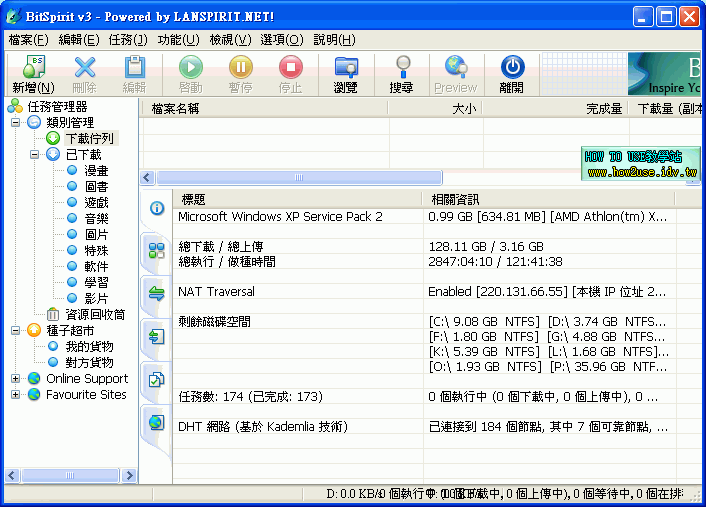The width and height of the screenshot is (706, 507).
Task: Select the 漫畫 category
Action: click(96, 171)
